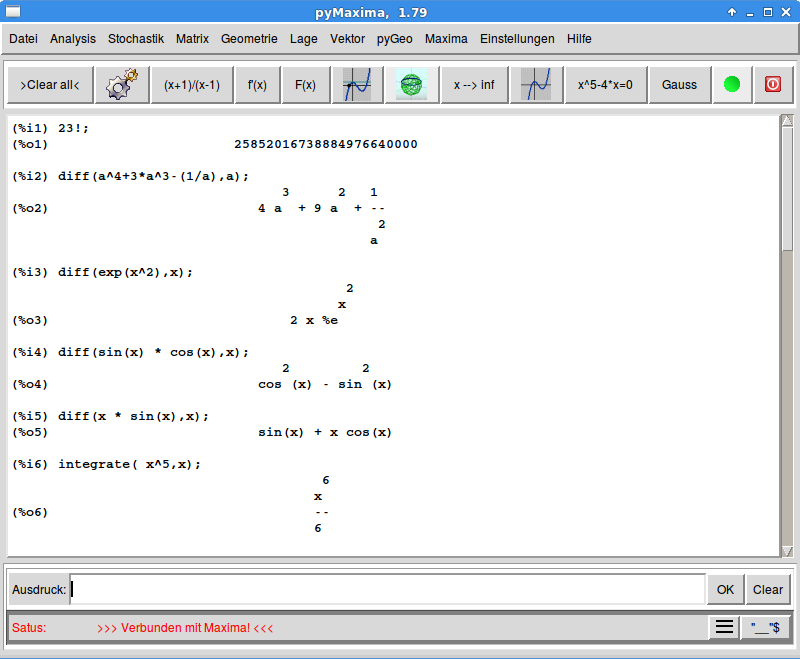800x659 pixels.
Task: Open the Vektor menu
Action: point(347,39)
